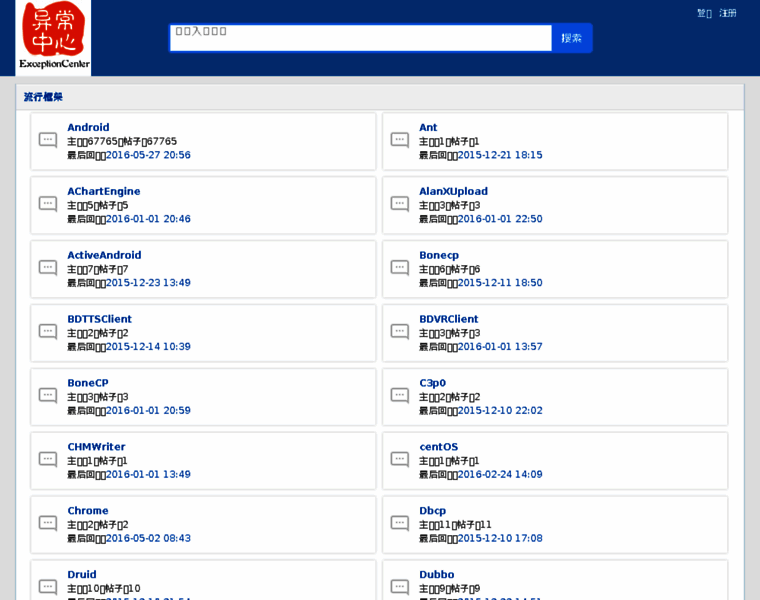Image resolution: width=760 pixels, height=600 pixels.
Task: Click the ExceptionCenter logo
Action: coord(53,37)
